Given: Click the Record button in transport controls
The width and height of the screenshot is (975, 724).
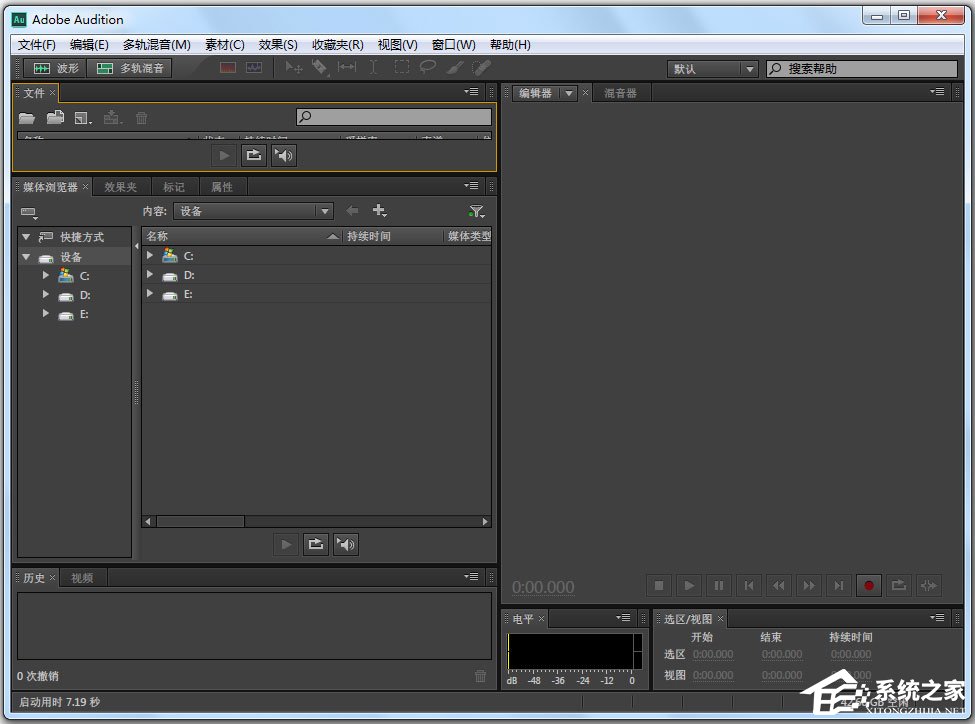Looking at the screenshot, I should tap(869, 585).
